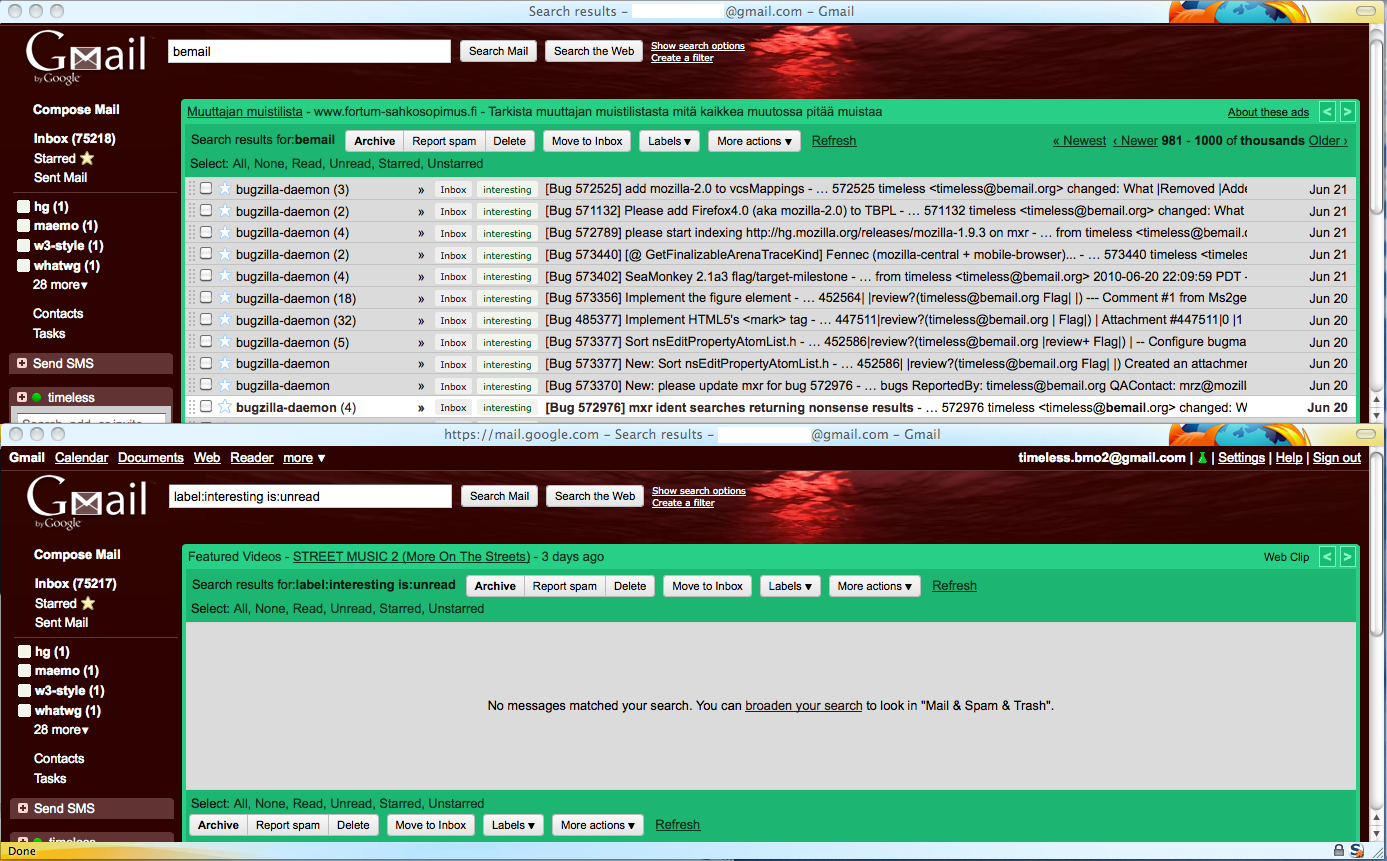Select checkbox for Bug 571132 message
The height and width of the screenshot is (861, 1387).
(205, 210)
